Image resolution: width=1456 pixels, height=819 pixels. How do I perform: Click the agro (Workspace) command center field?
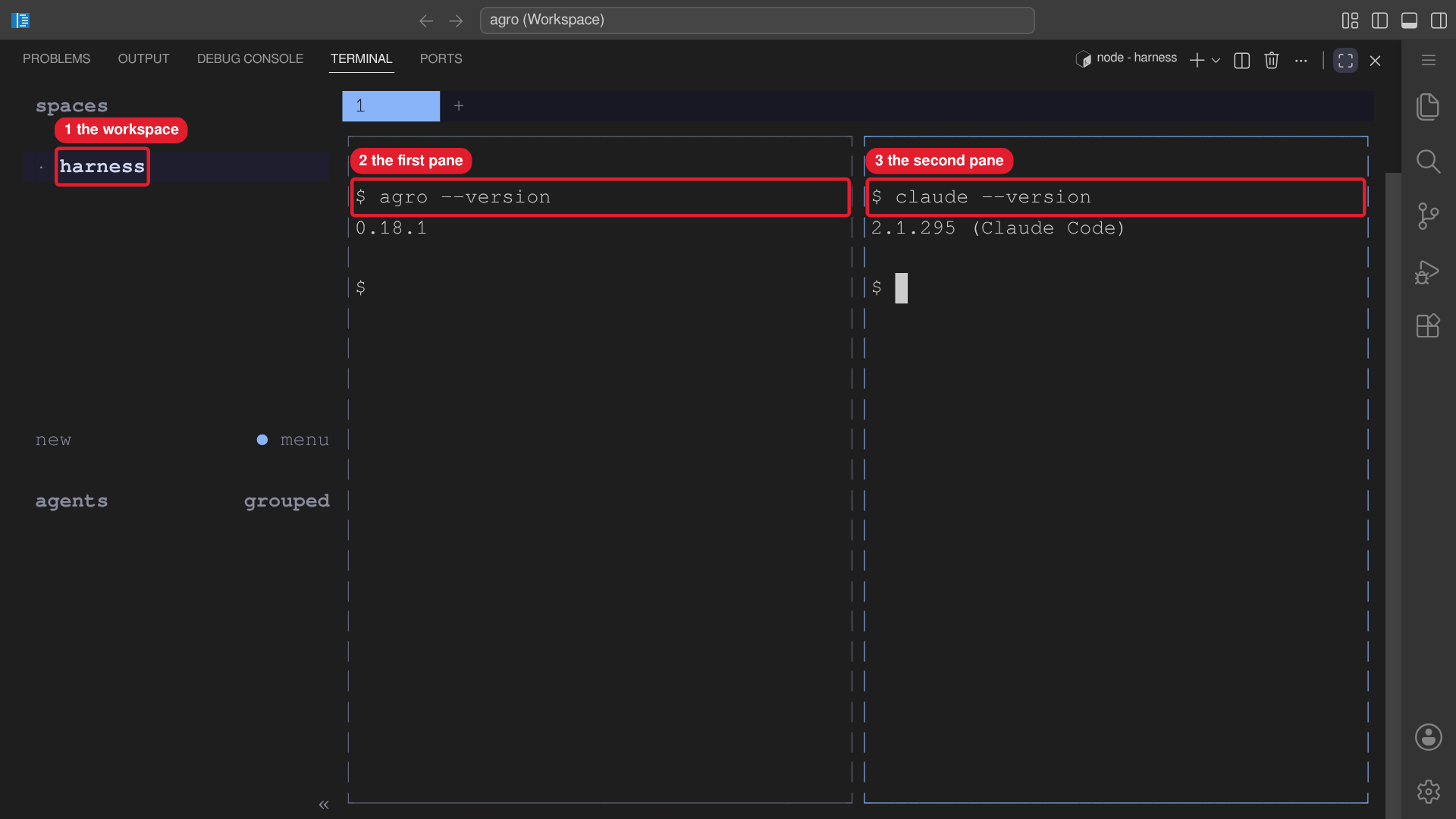click(x=757, y=20)
